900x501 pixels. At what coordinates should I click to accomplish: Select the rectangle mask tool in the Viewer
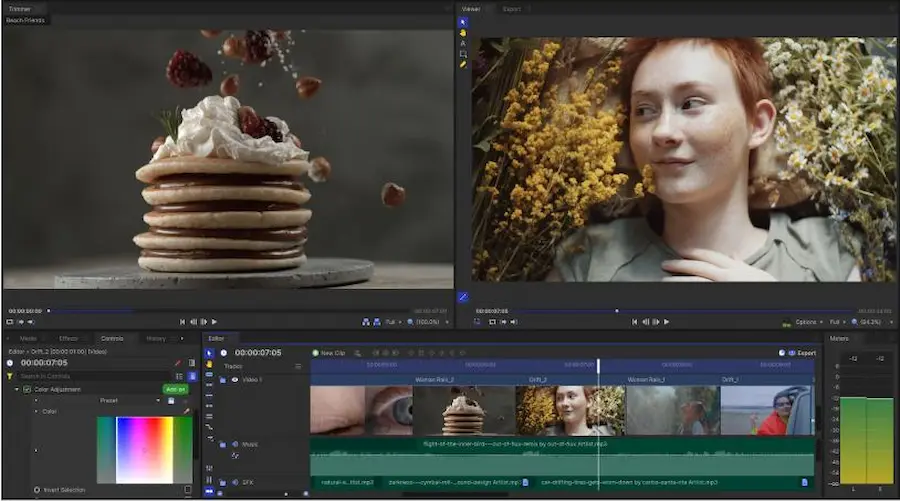pyautogui.click(x=463, y=54)
